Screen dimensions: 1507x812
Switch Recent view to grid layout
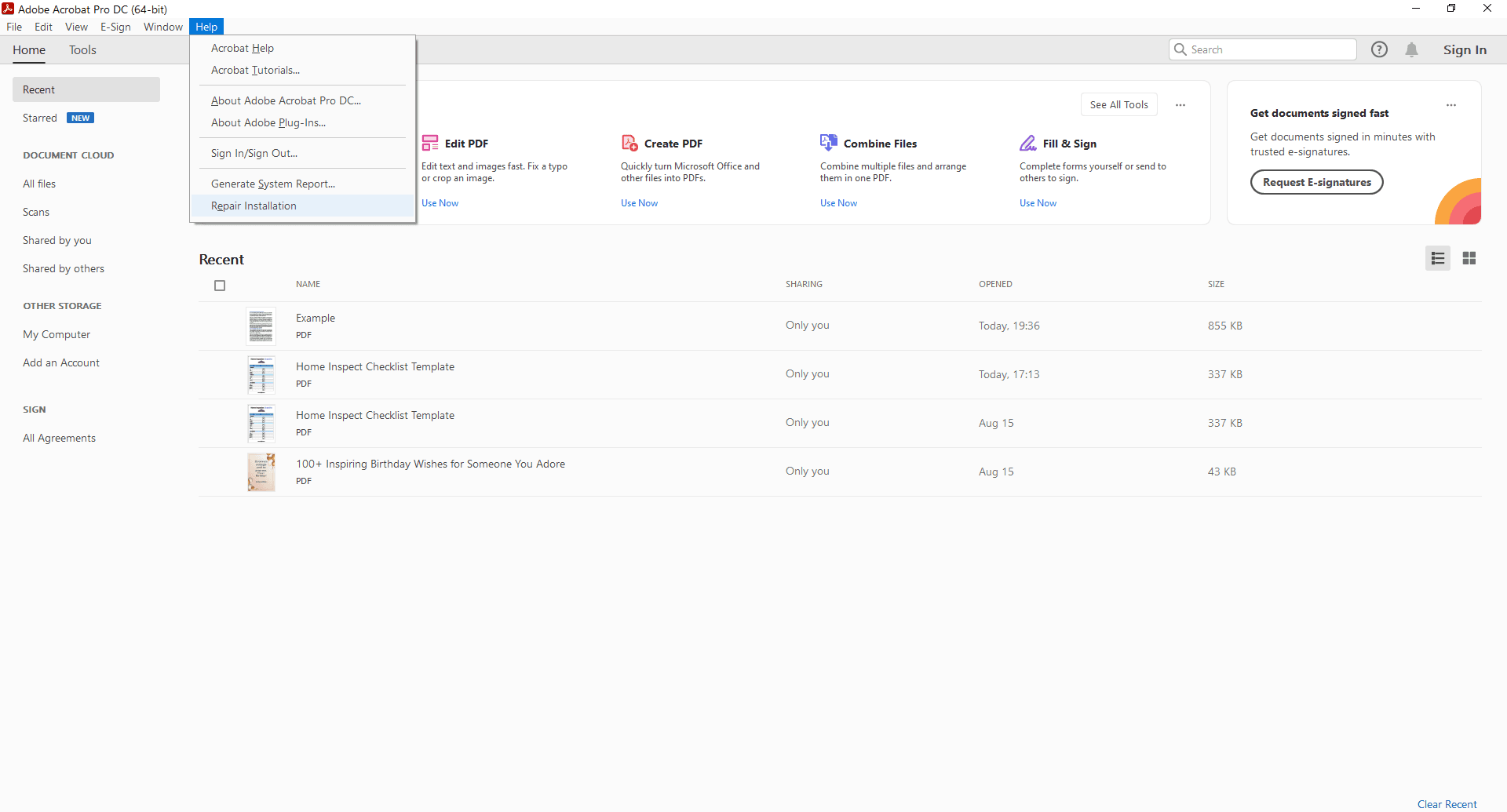(x=1470, y=257)
